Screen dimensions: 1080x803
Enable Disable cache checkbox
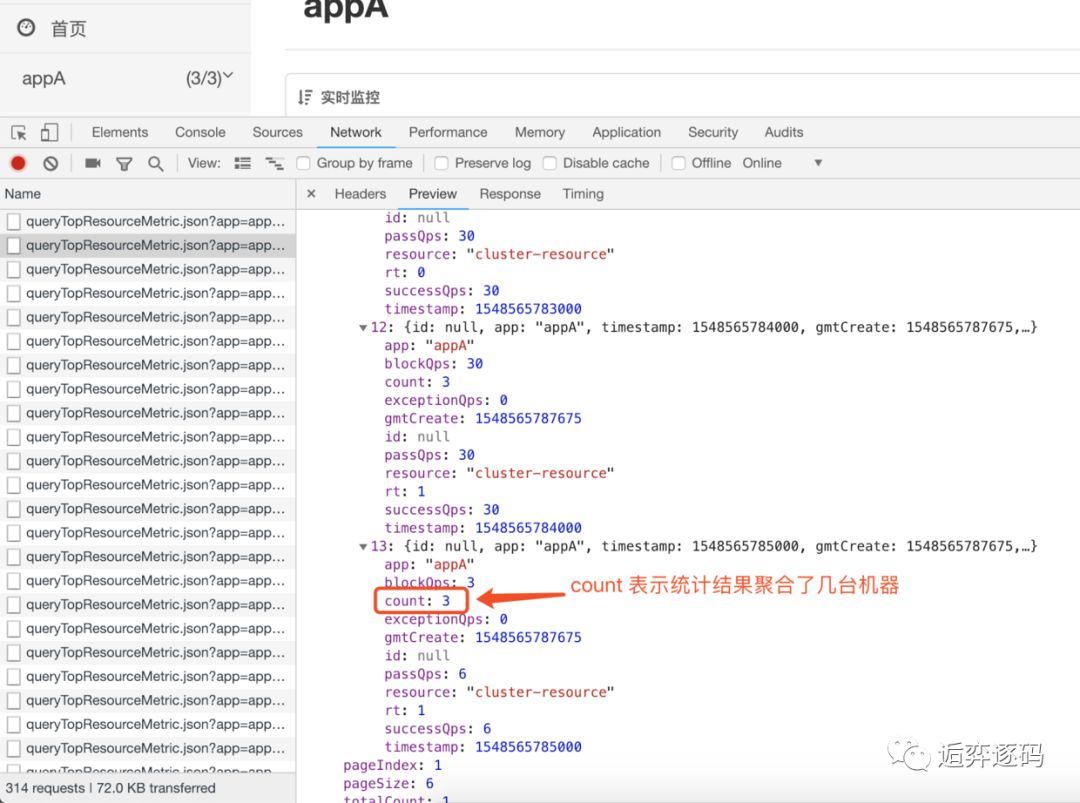[x=550, y=163]
